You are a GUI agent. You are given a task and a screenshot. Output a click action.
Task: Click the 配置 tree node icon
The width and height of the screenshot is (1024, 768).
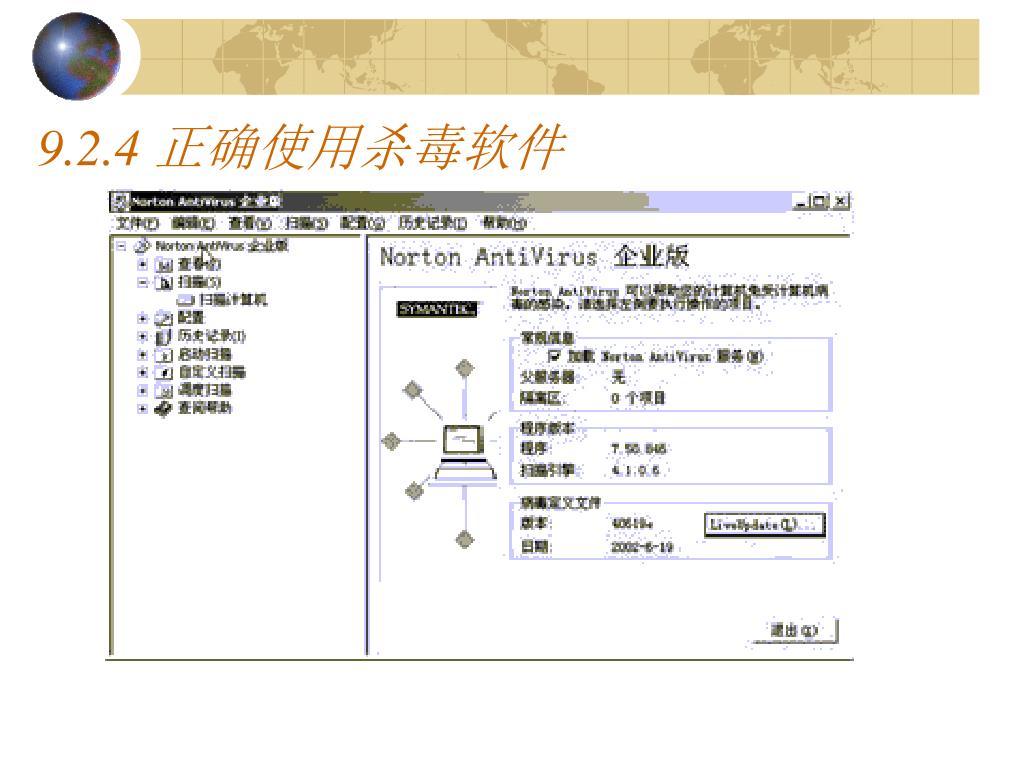pos(163,319)
